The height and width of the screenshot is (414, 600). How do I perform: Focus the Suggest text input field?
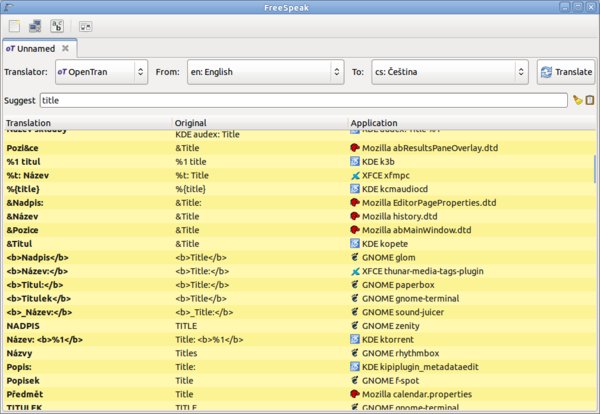point(303,100)
